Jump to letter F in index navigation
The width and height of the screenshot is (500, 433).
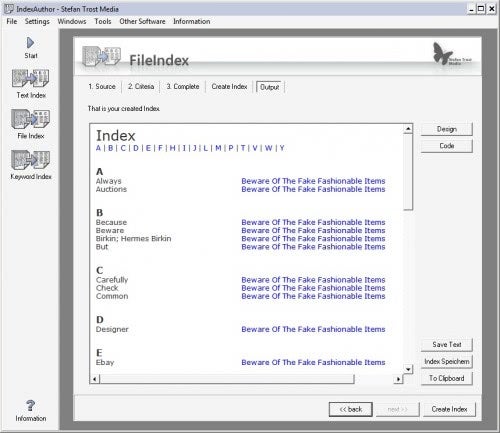[x=160, y=148]
